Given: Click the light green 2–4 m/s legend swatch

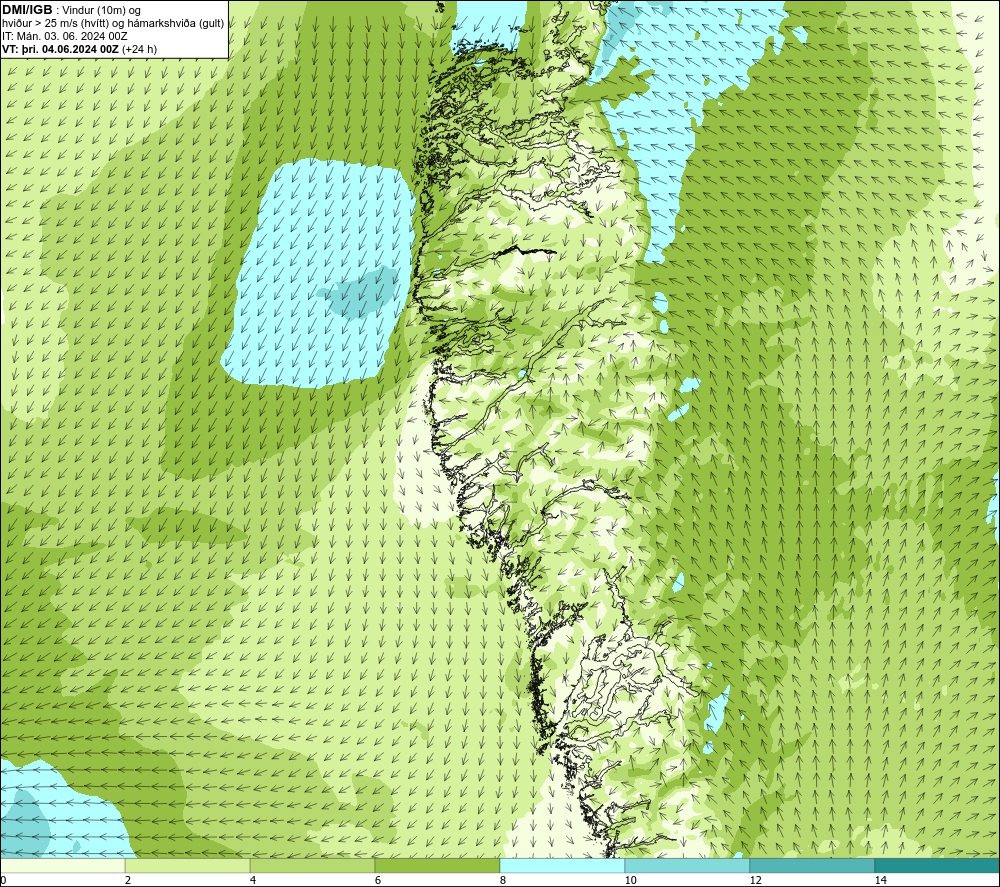Looking at the screenshot, I should point(188,866).
